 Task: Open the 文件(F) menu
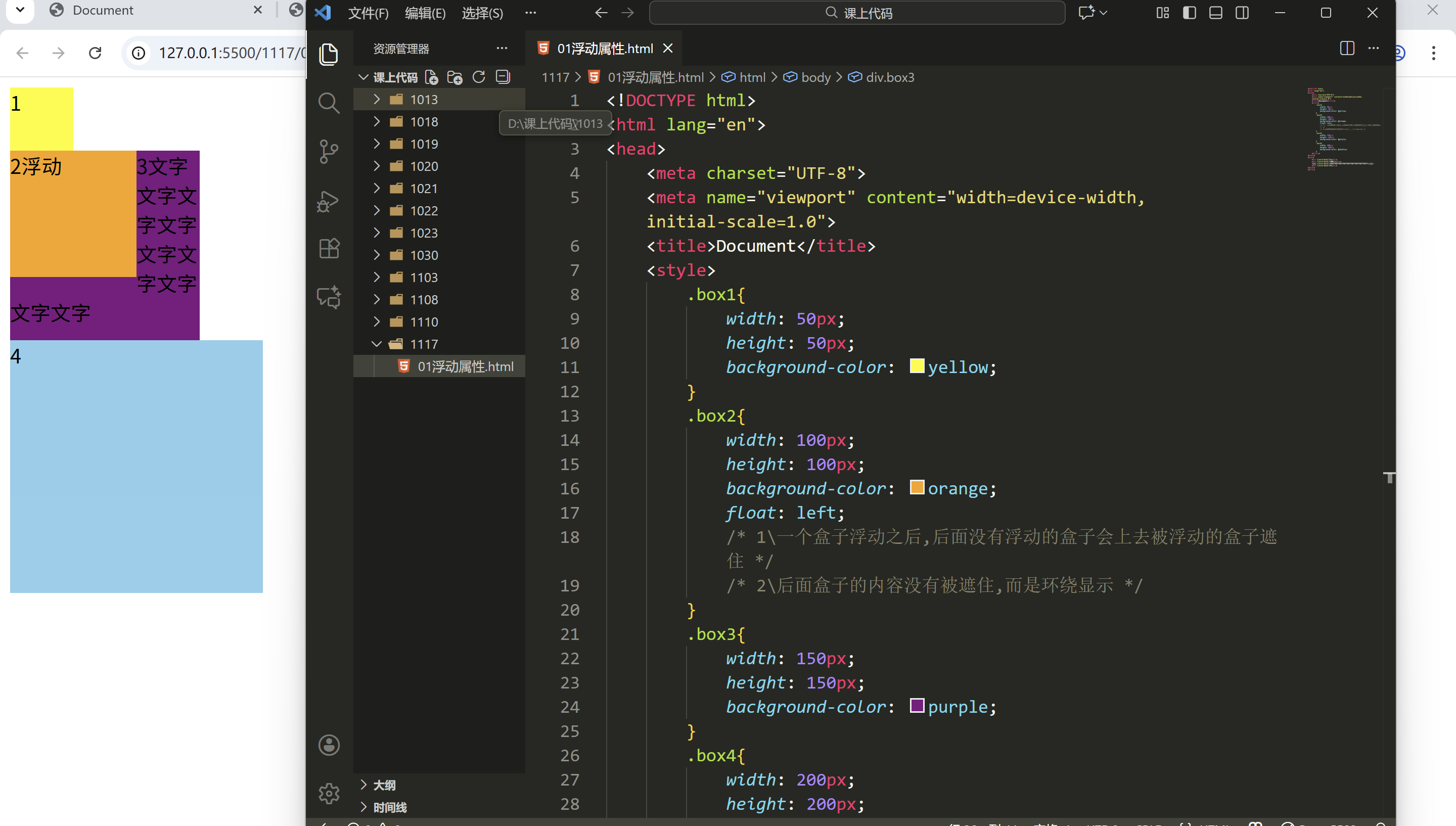368,13
